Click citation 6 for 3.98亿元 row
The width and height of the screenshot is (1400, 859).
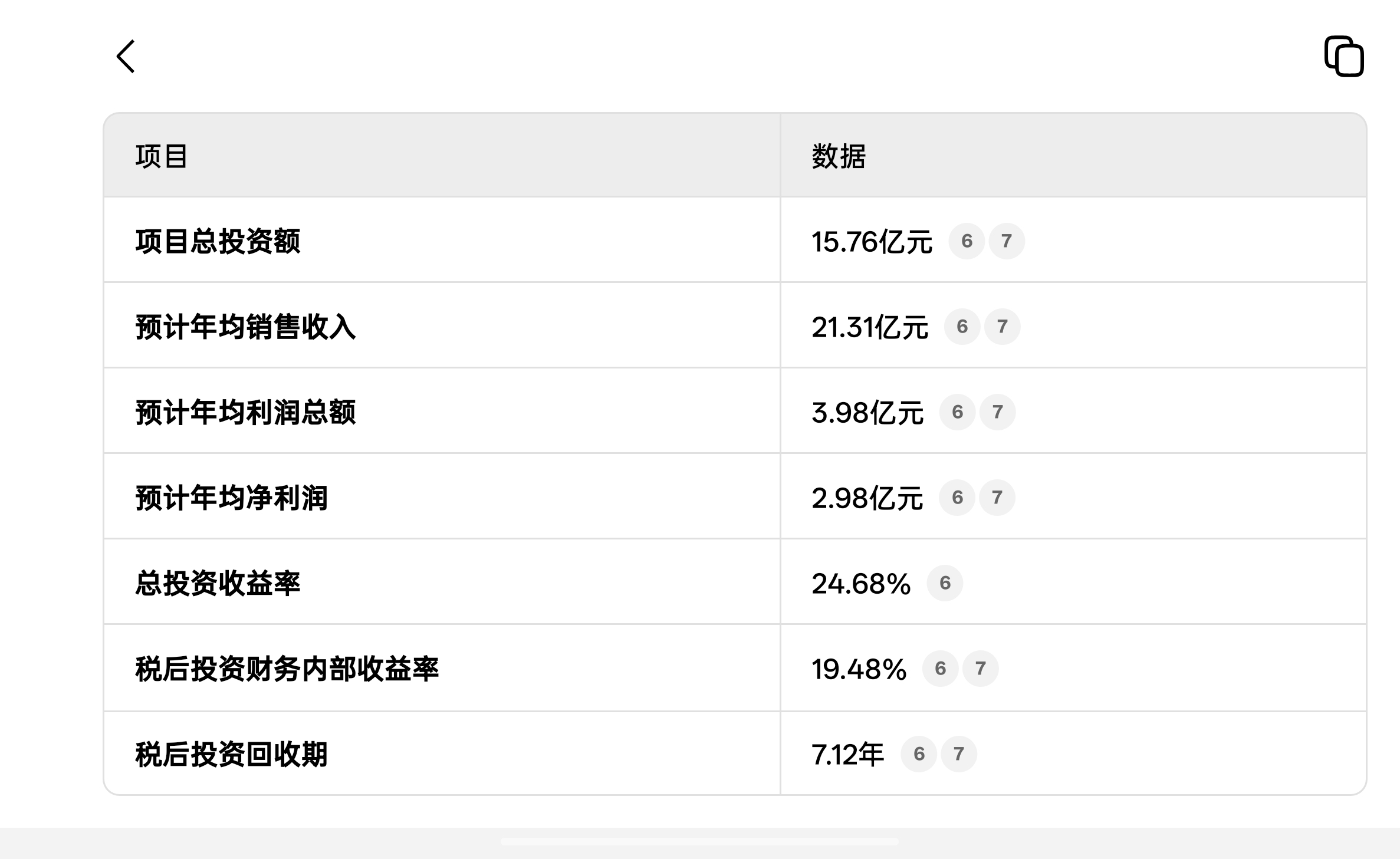(958, 412)
